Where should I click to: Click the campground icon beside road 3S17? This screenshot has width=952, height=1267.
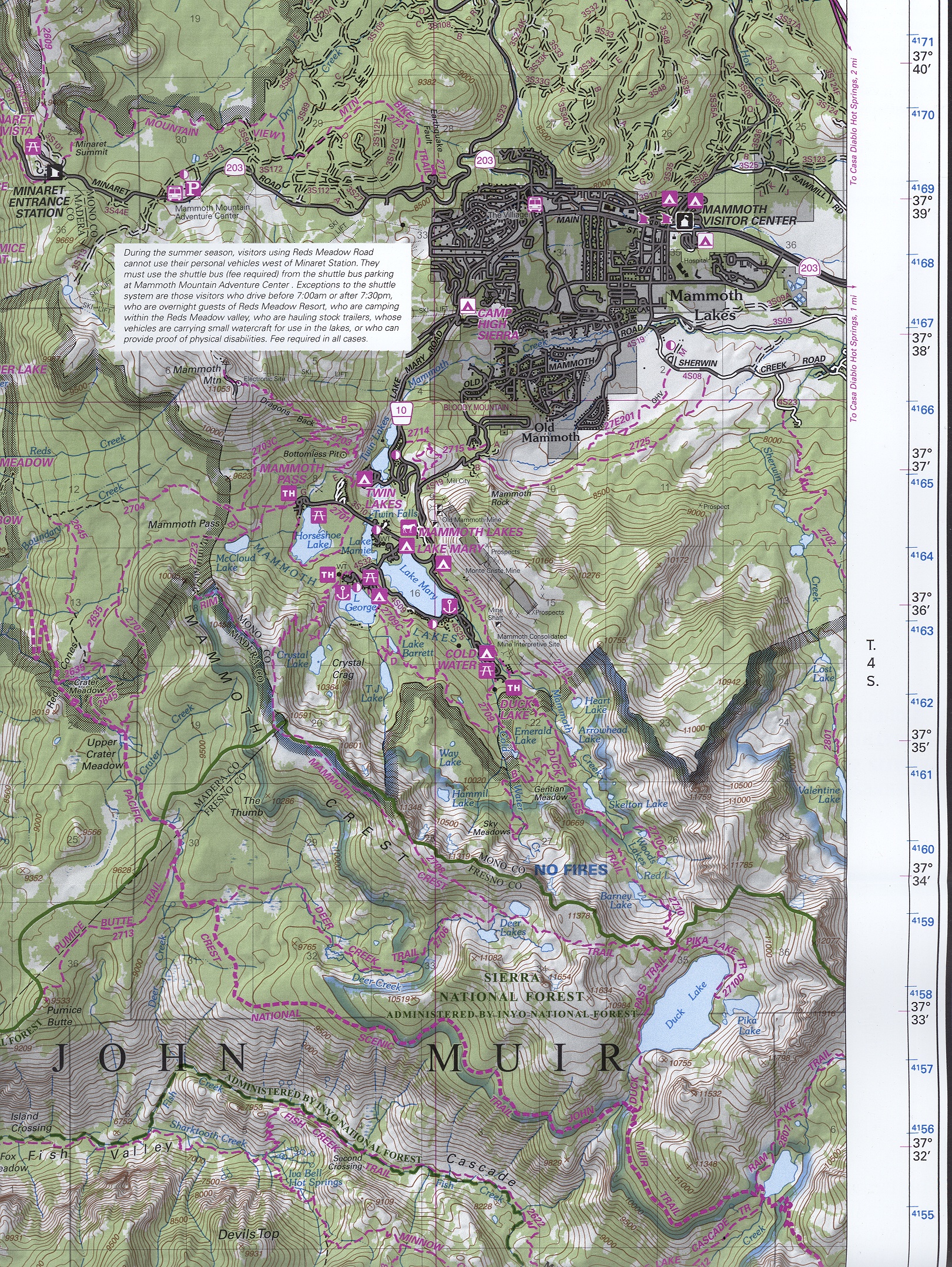pyautogui.click(x=669, y=199)
